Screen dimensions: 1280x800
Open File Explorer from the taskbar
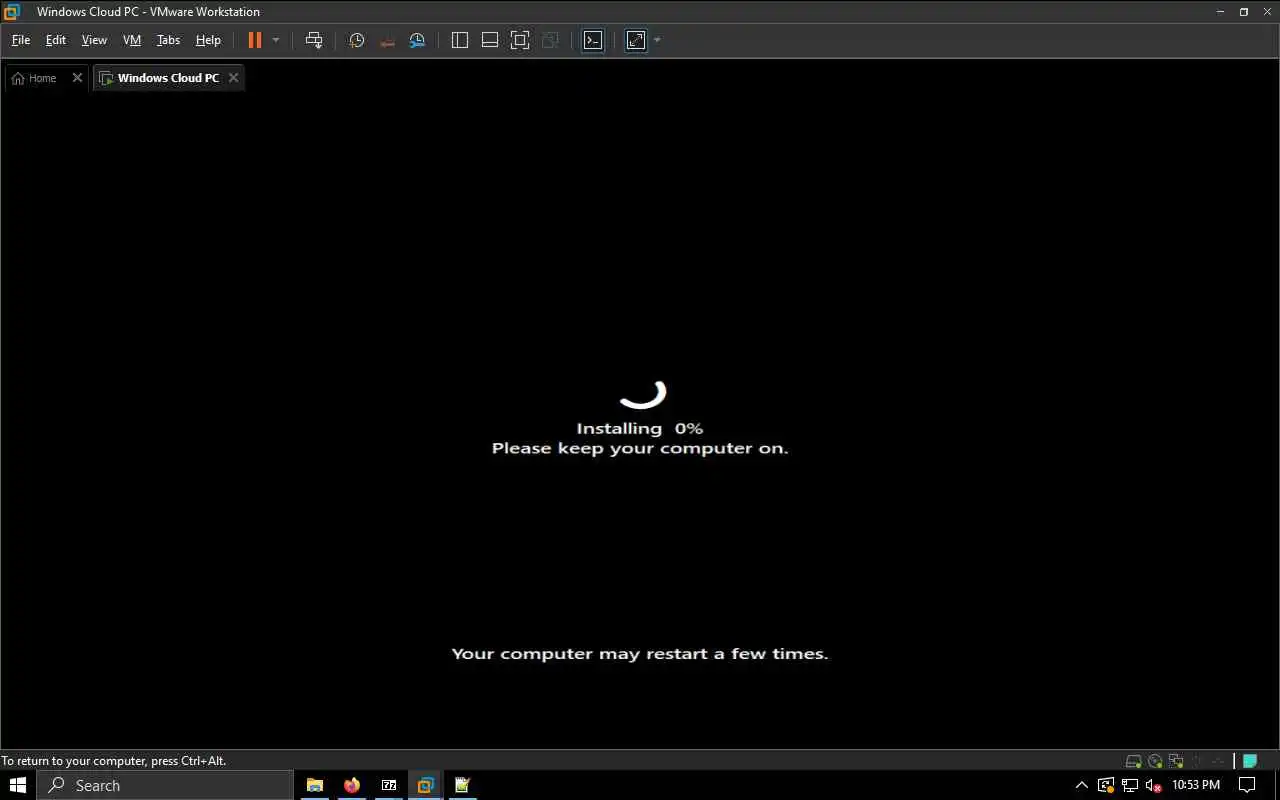[315, 785]
